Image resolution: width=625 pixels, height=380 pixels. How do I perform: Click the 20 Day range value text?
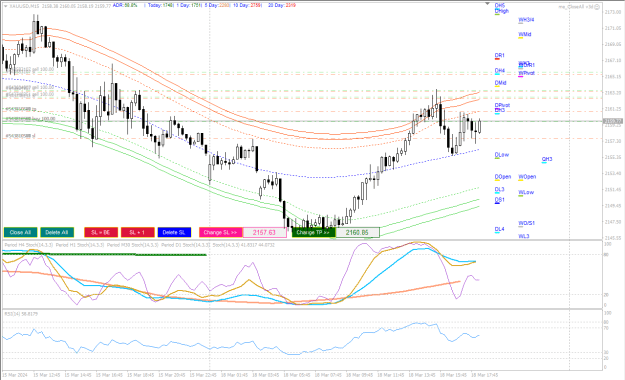282,6
